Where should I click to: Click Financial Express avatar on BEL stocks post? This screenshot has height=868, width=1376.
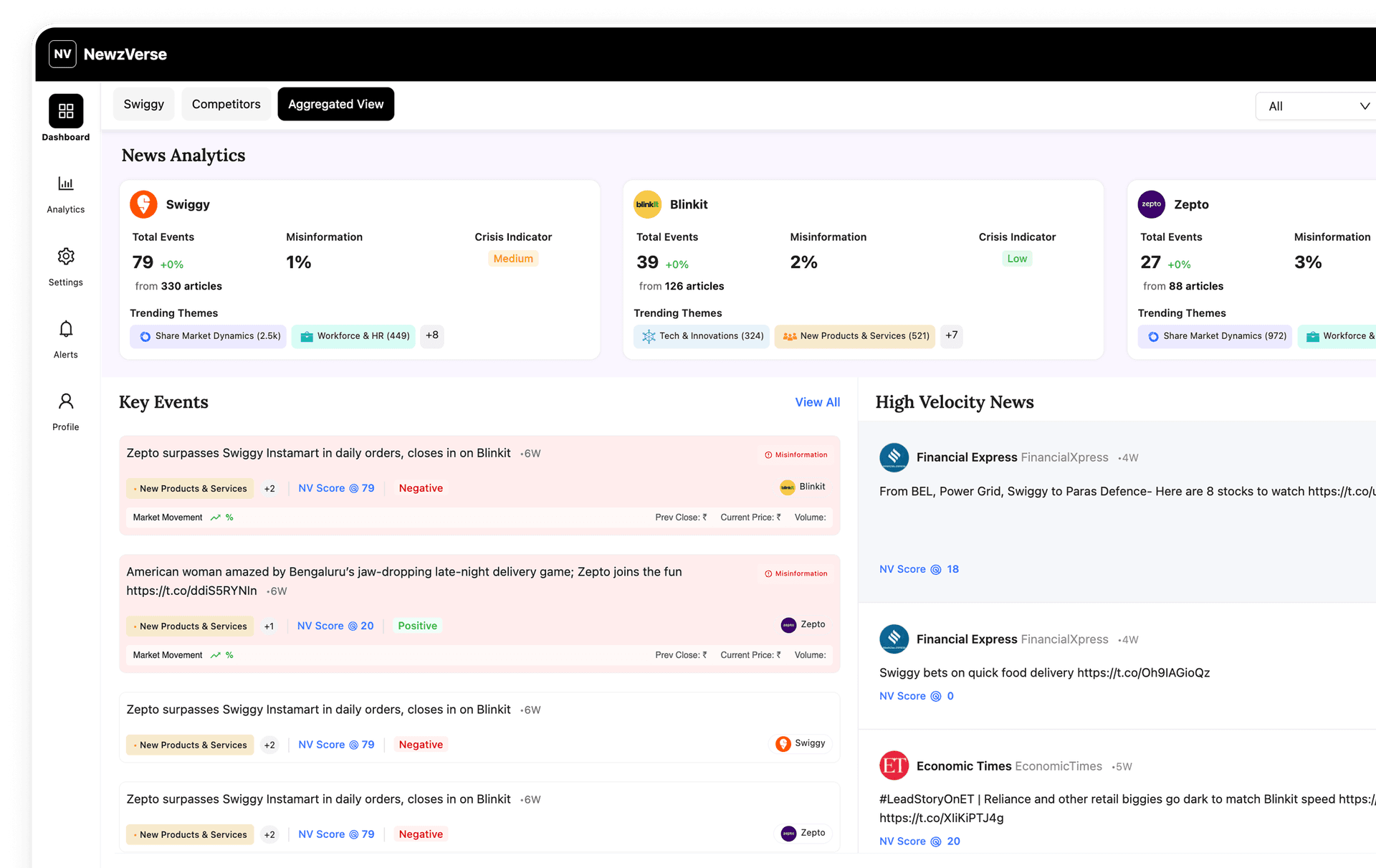[894, 457]
